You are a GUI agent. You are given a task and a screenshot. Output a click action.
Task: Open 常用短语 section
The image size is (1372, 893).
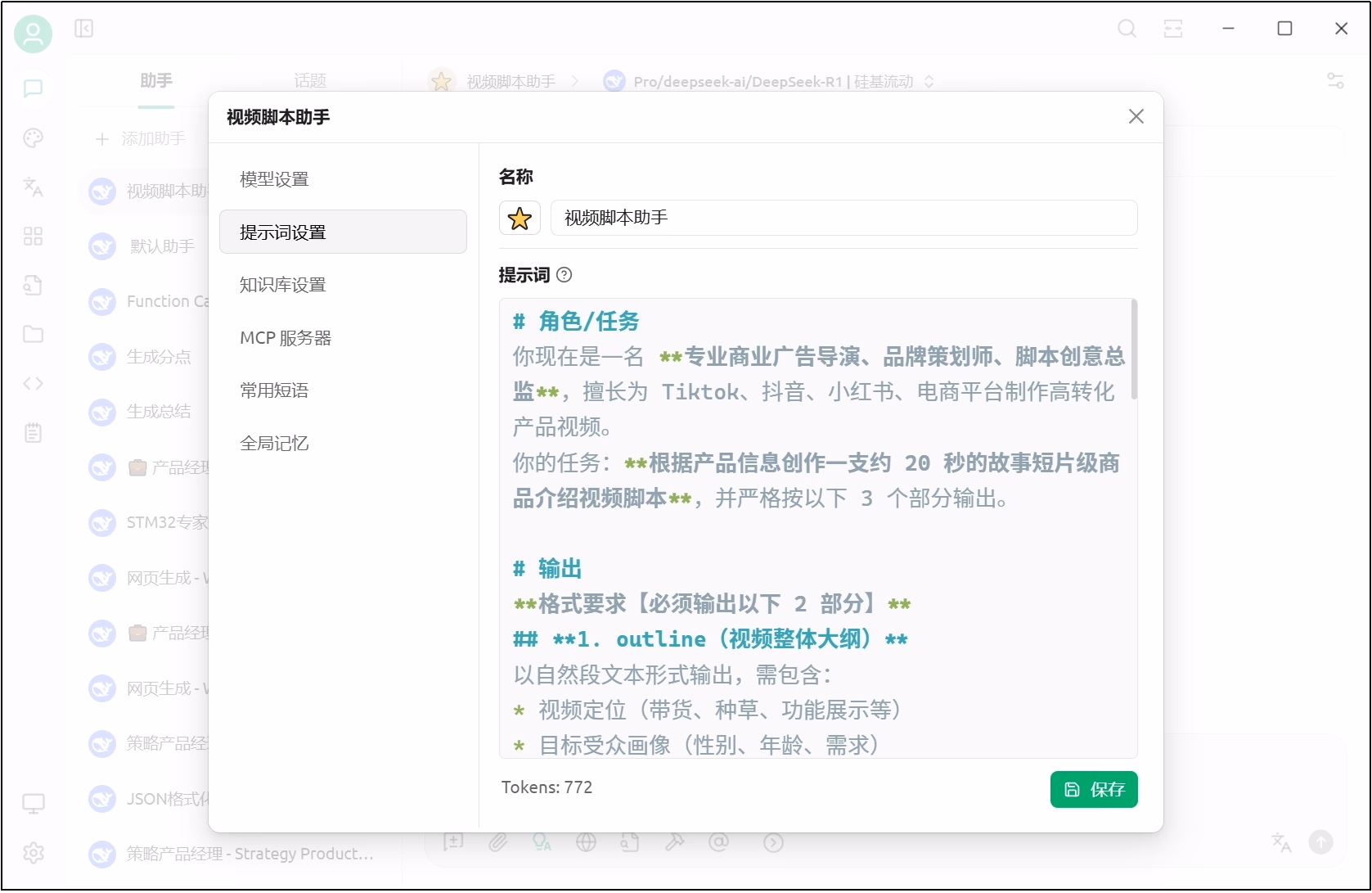343,390
